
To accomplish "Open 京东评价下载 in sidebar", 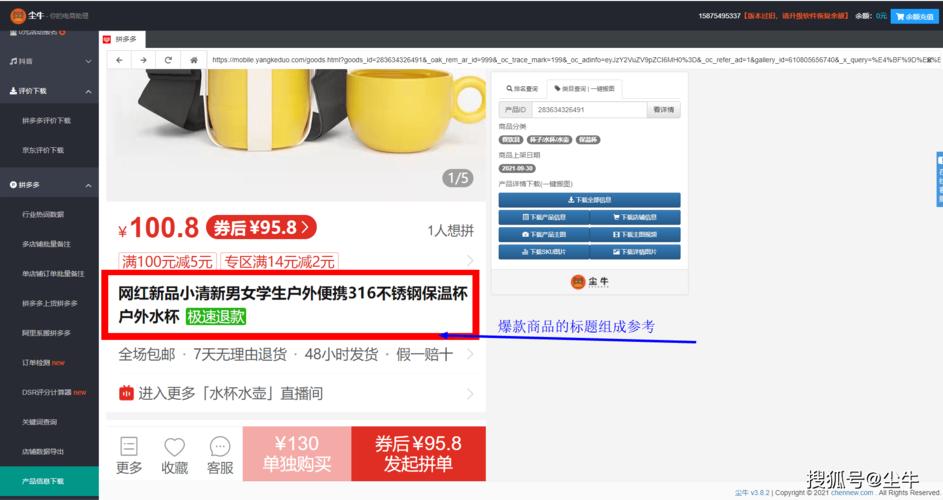I will (x=43, y=150).
